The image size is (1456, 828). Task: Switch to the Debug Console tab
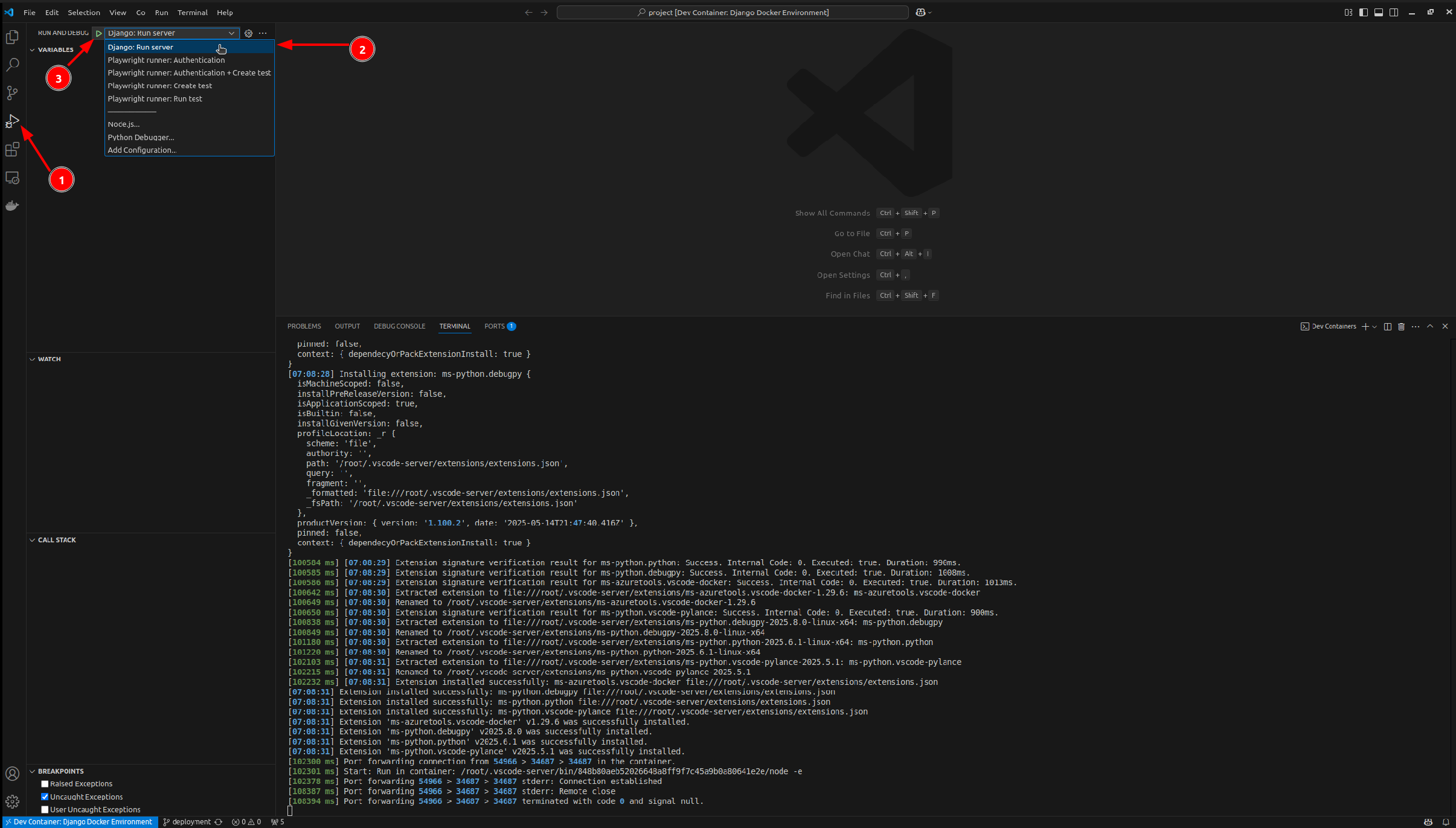click(399, 327)
